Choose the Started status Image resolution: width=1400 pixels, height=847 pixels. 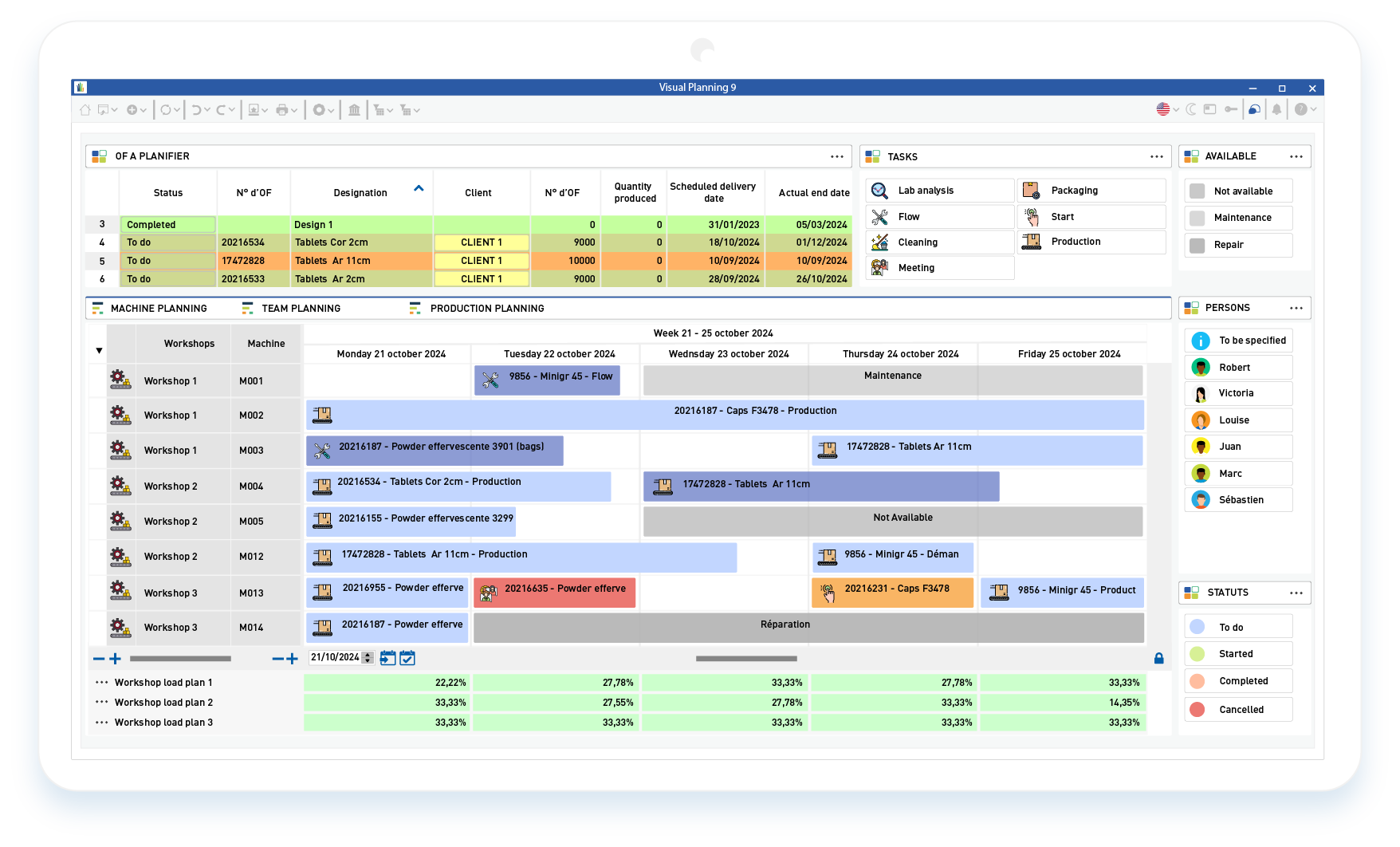(x=1238, y=654)
